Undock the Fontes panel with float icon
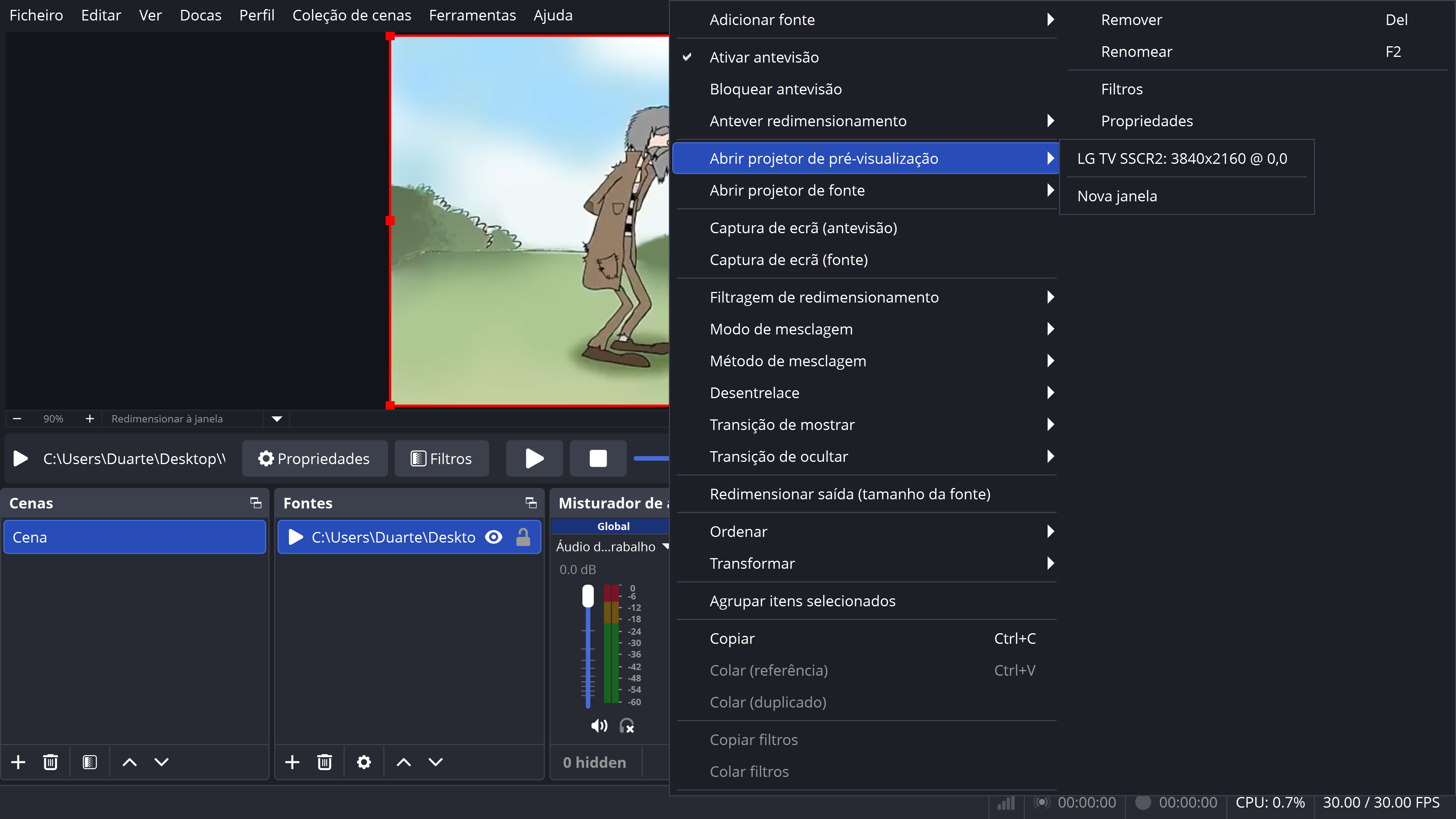The height and width of the screenshot is (819, 1456). pyautogui.click(x=531, y=502)
